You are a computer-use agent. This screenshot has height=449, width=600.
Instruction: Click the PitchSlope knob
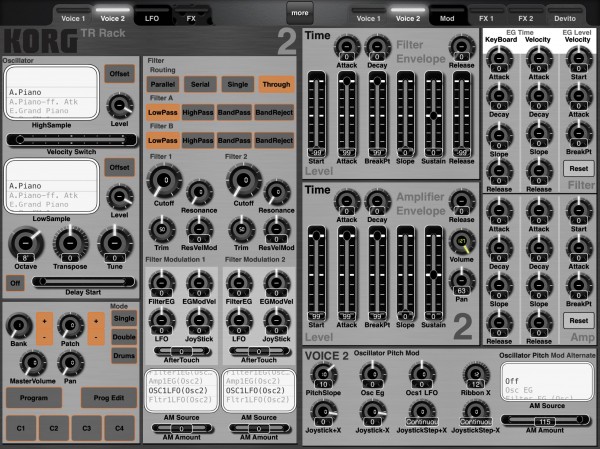click(323, 374)
